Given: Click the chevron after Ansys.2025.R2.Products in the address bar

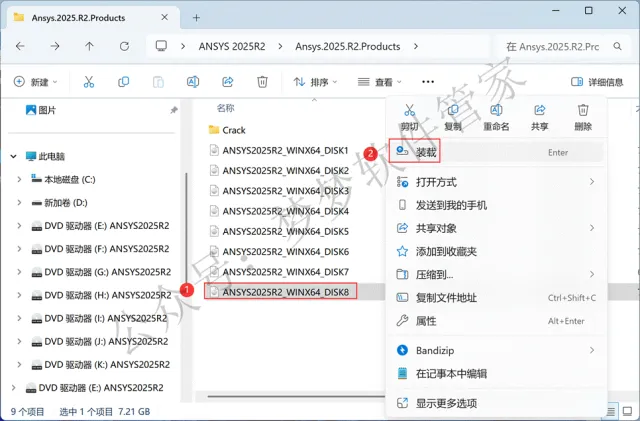Looking at the screenshot, I should tap(416, 46).
